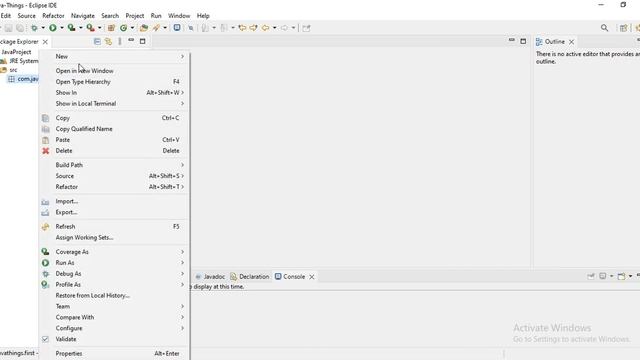Click the New Java Package toolbar icon
This screenshot has width=640, height=360.
coord(111,28)
